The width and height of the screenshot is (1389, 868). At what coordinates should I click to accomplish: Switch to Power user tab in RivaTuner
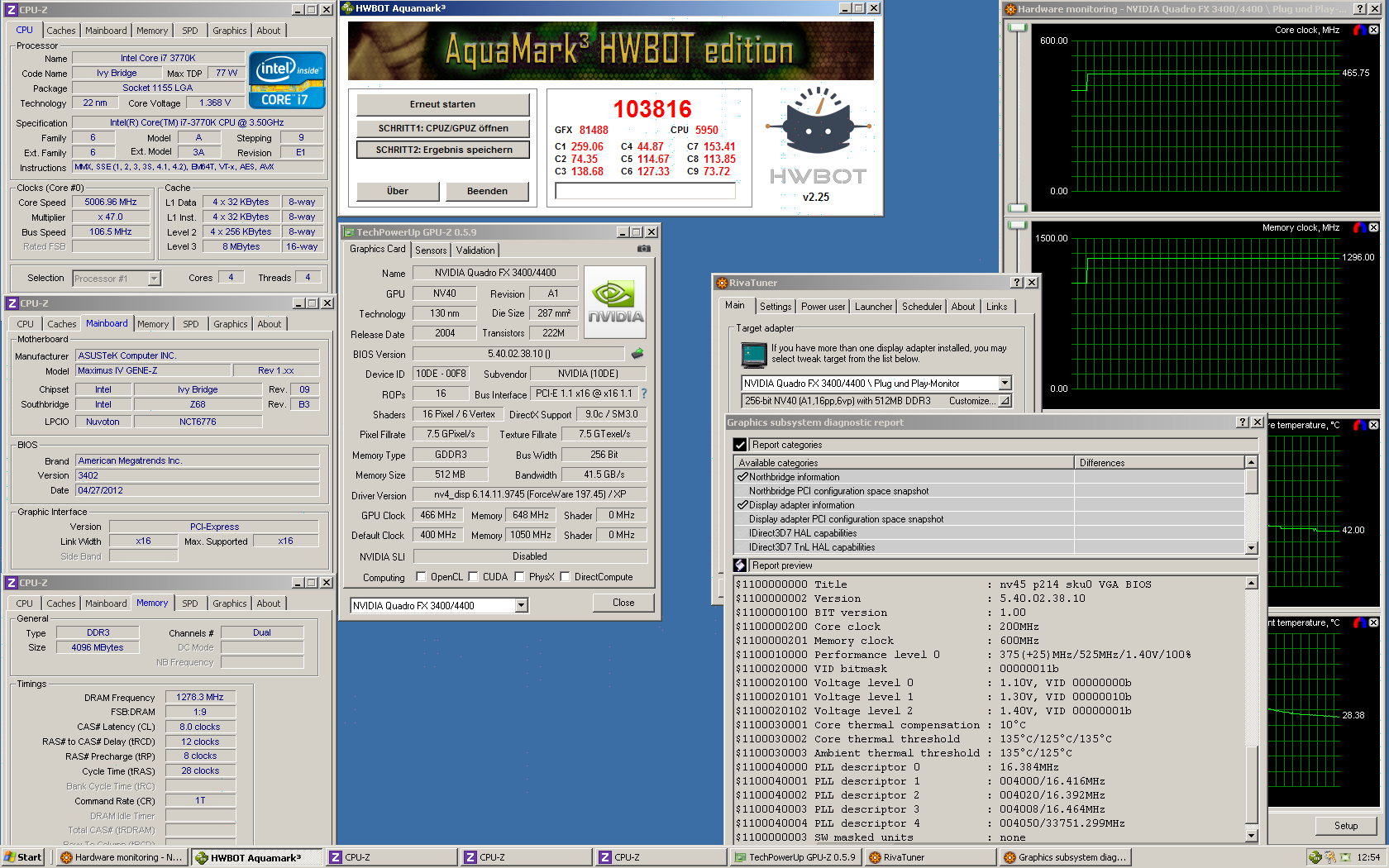click(823, 307)
